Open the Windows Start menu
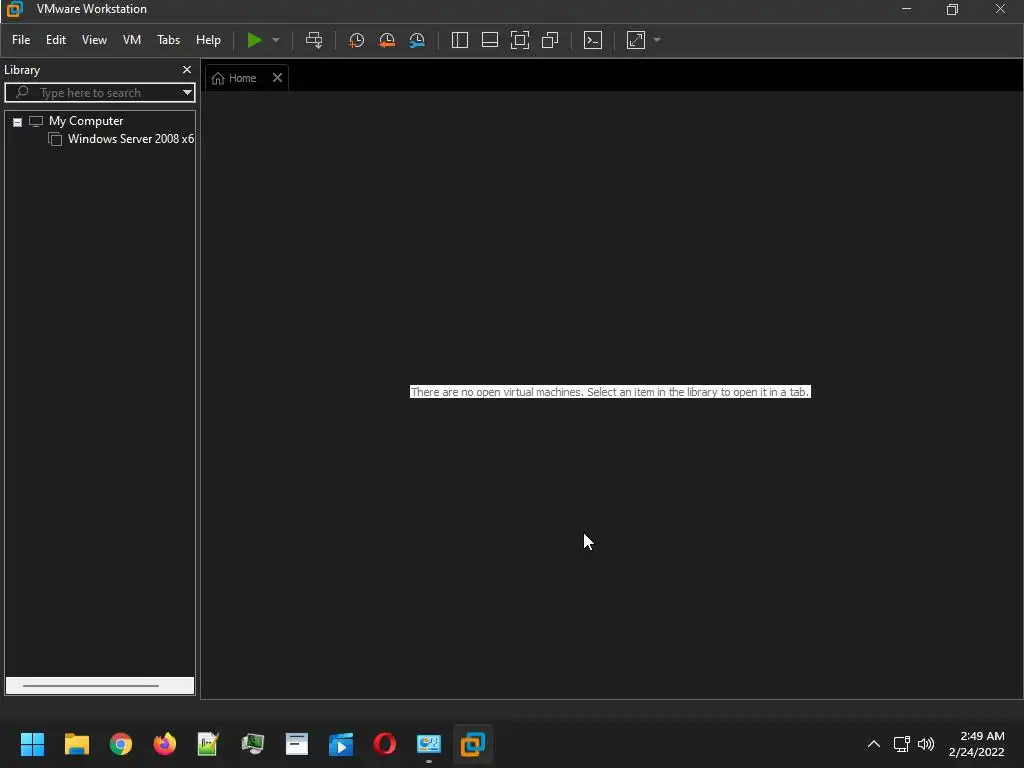 pyautogui.click(x=32, y=744)
